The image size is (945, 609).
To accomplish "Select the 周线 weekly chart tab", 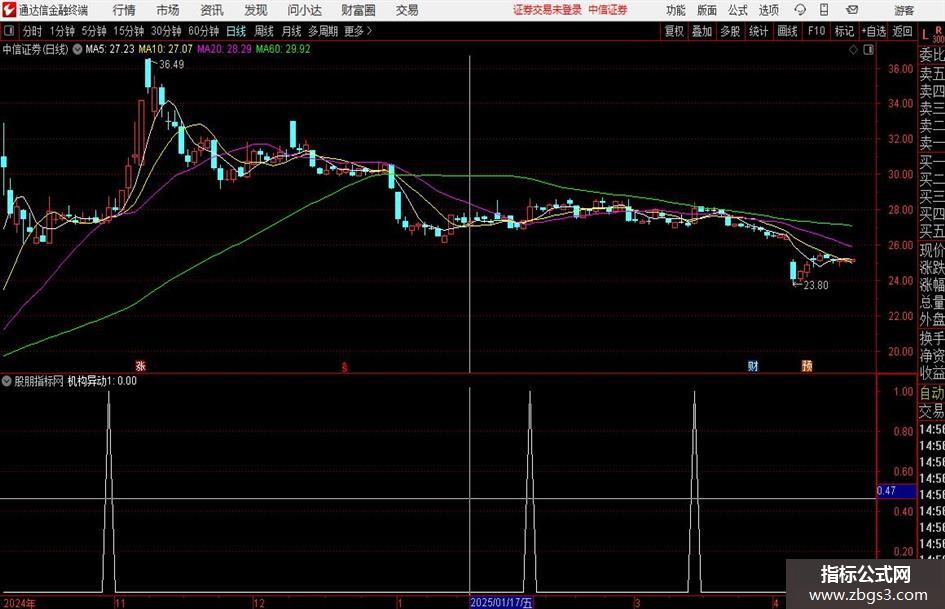I will point(264,31).
